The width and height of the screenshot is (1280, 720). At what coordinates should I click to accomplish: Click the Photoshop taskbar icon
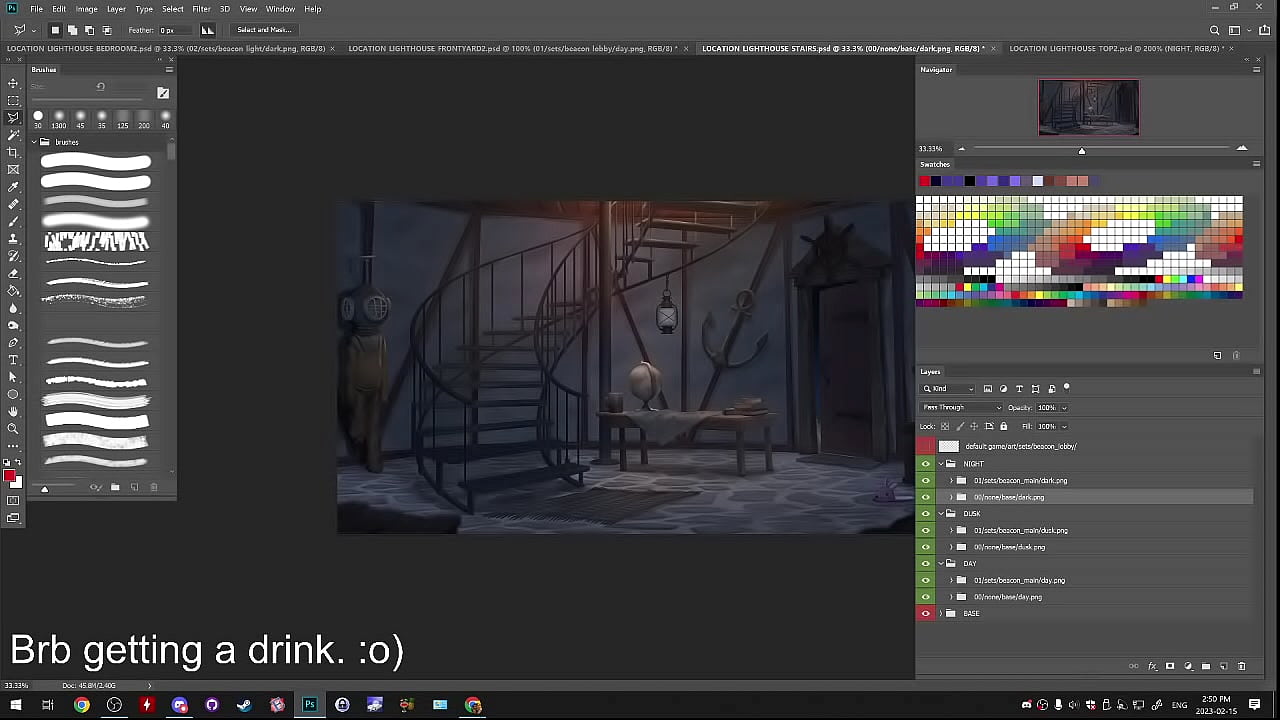tap(310, 705)
